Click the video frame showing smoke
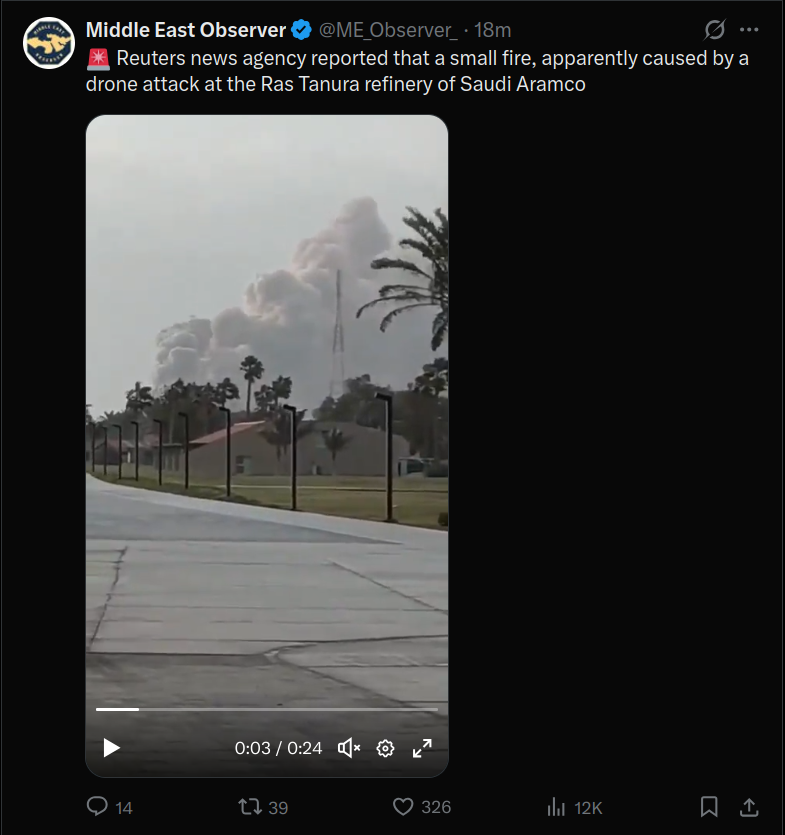785x835 pixels. click(x=267, y=405)
